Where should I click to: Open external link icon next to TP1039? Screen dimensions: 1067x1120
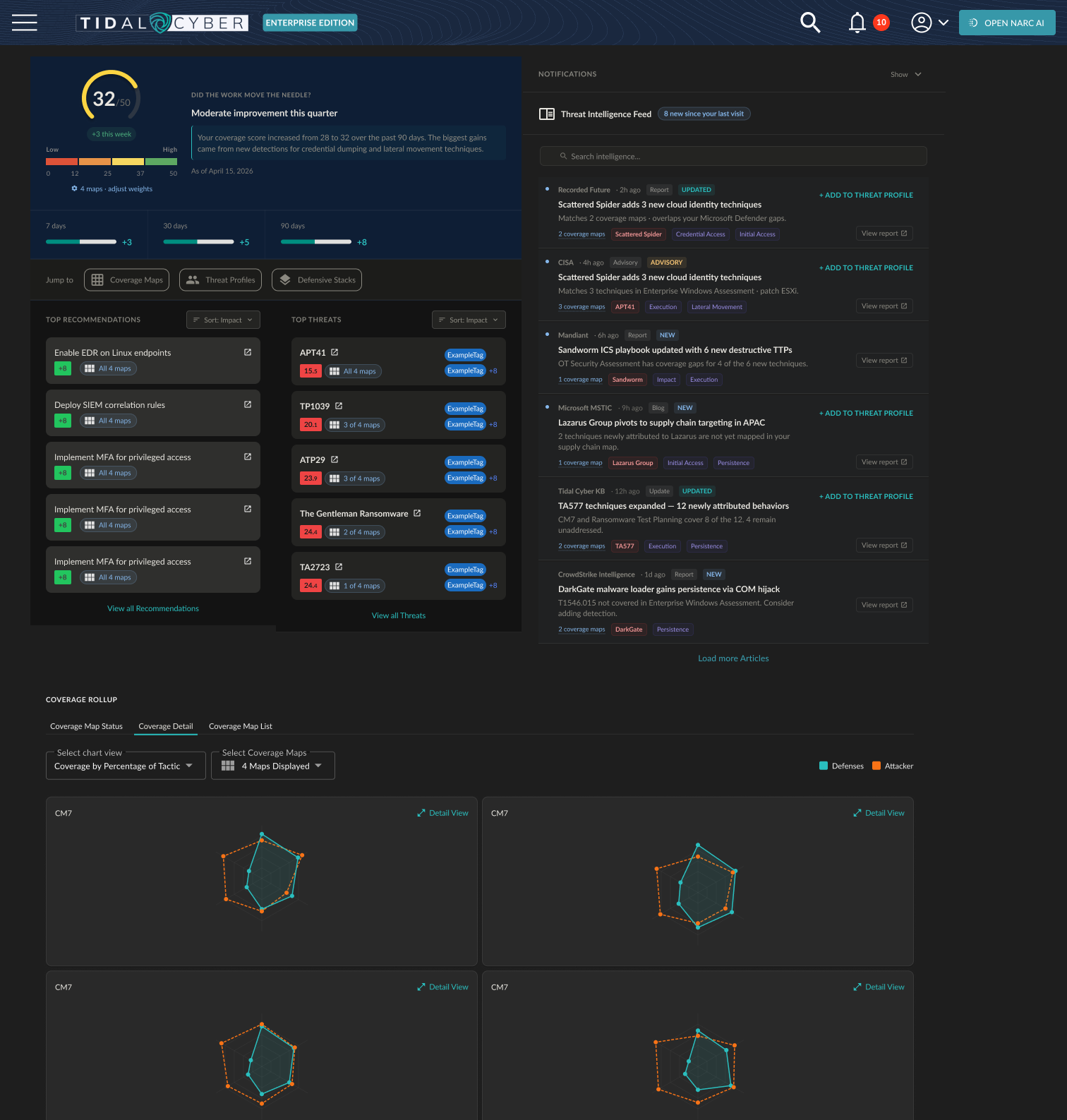click(x=339, y=406)
